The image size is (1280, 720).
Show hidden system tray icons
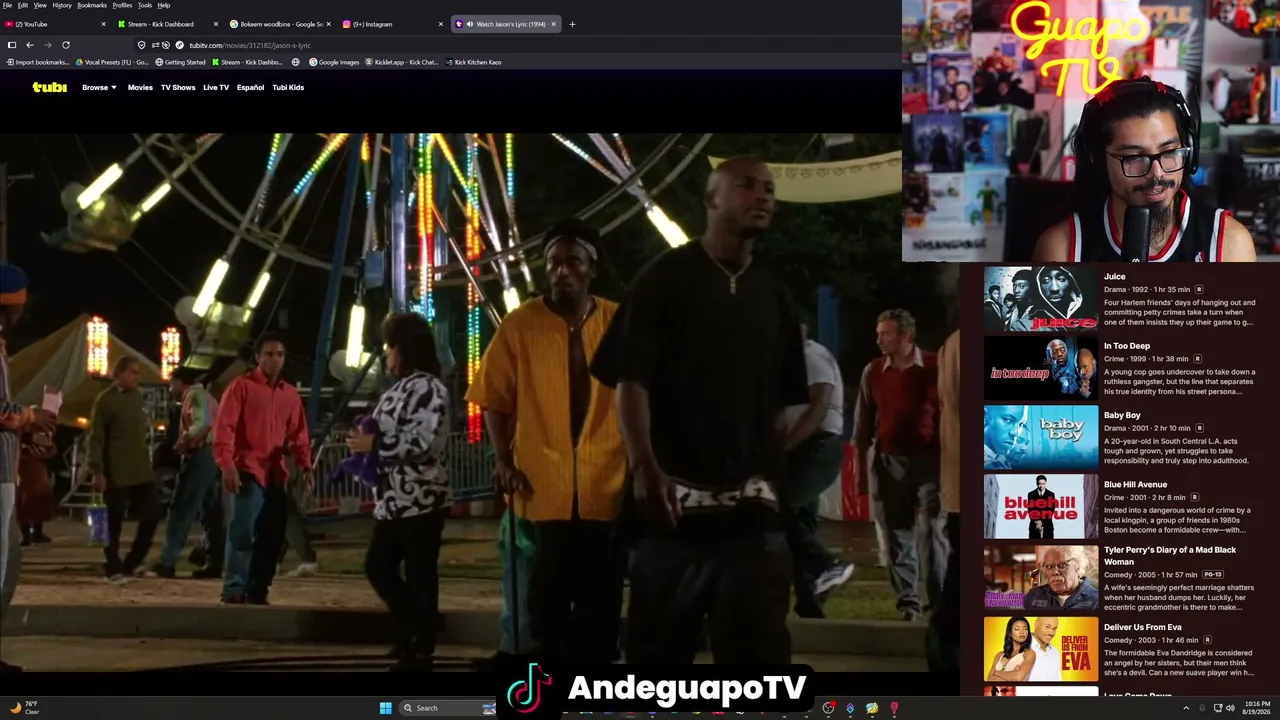[x=1184, y=708]
